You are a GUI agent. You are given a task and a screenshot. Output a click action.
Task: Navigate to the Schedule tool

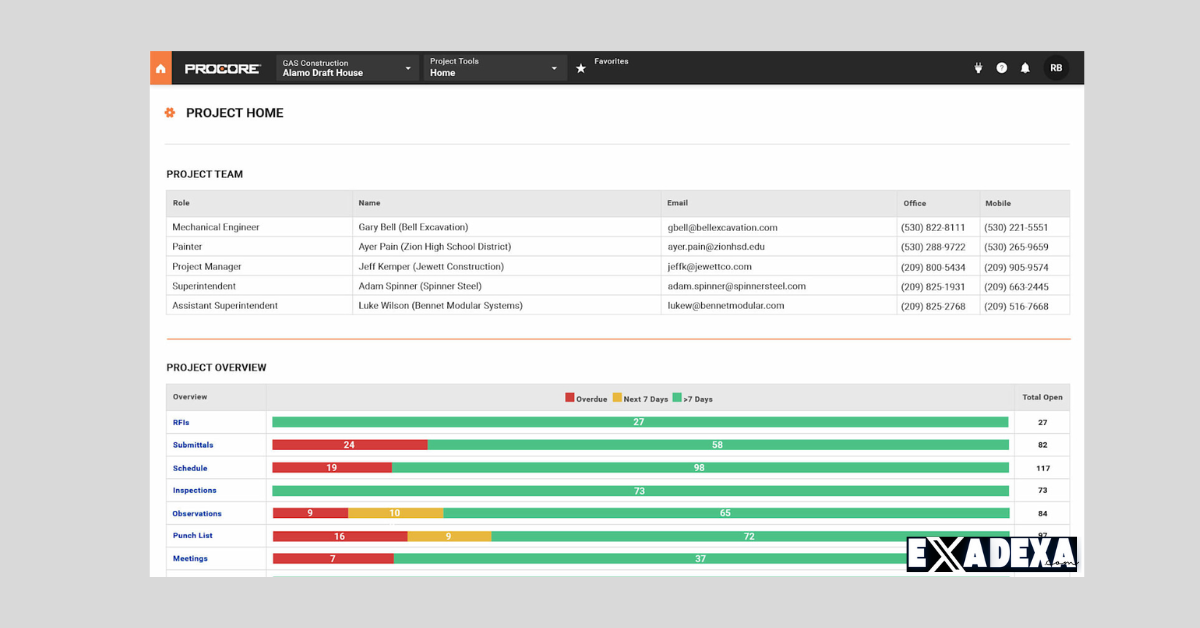click(190, 467)
